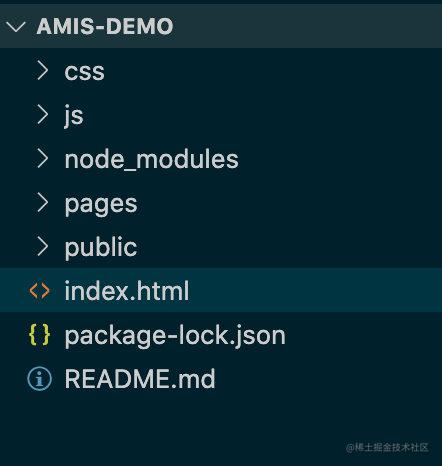This screenshot has height=466, width=442.
Task: Open the index.html file
Action: [127, 291]
